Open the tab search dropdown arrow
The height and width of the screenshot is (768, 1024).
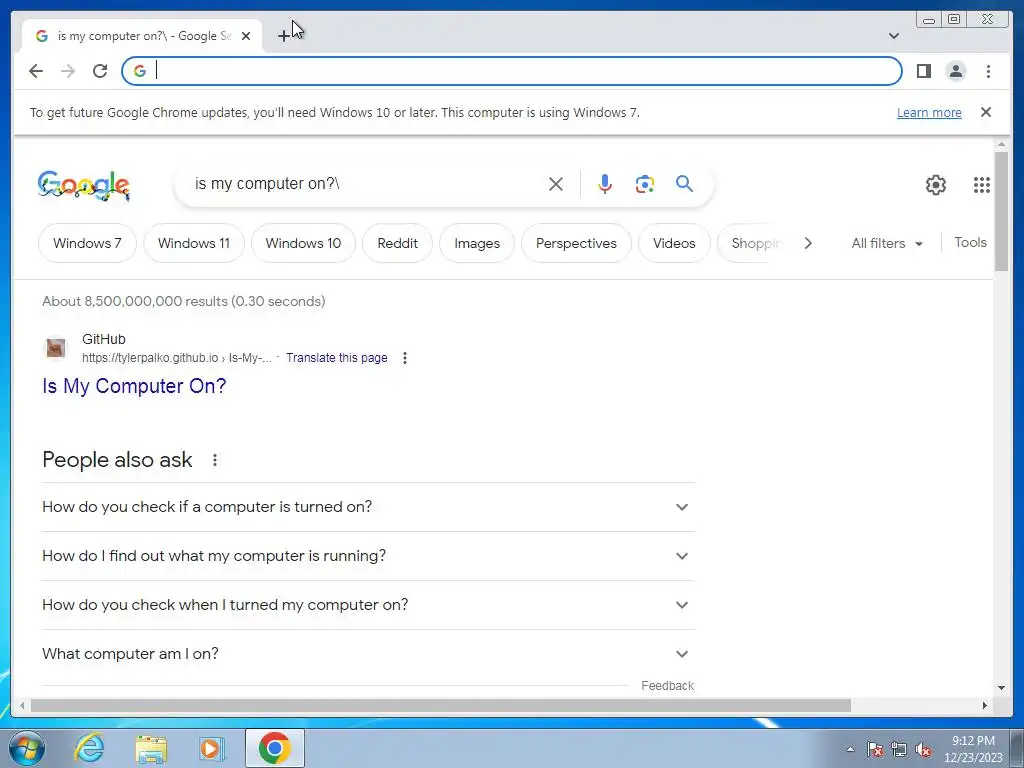click(893, 36)
